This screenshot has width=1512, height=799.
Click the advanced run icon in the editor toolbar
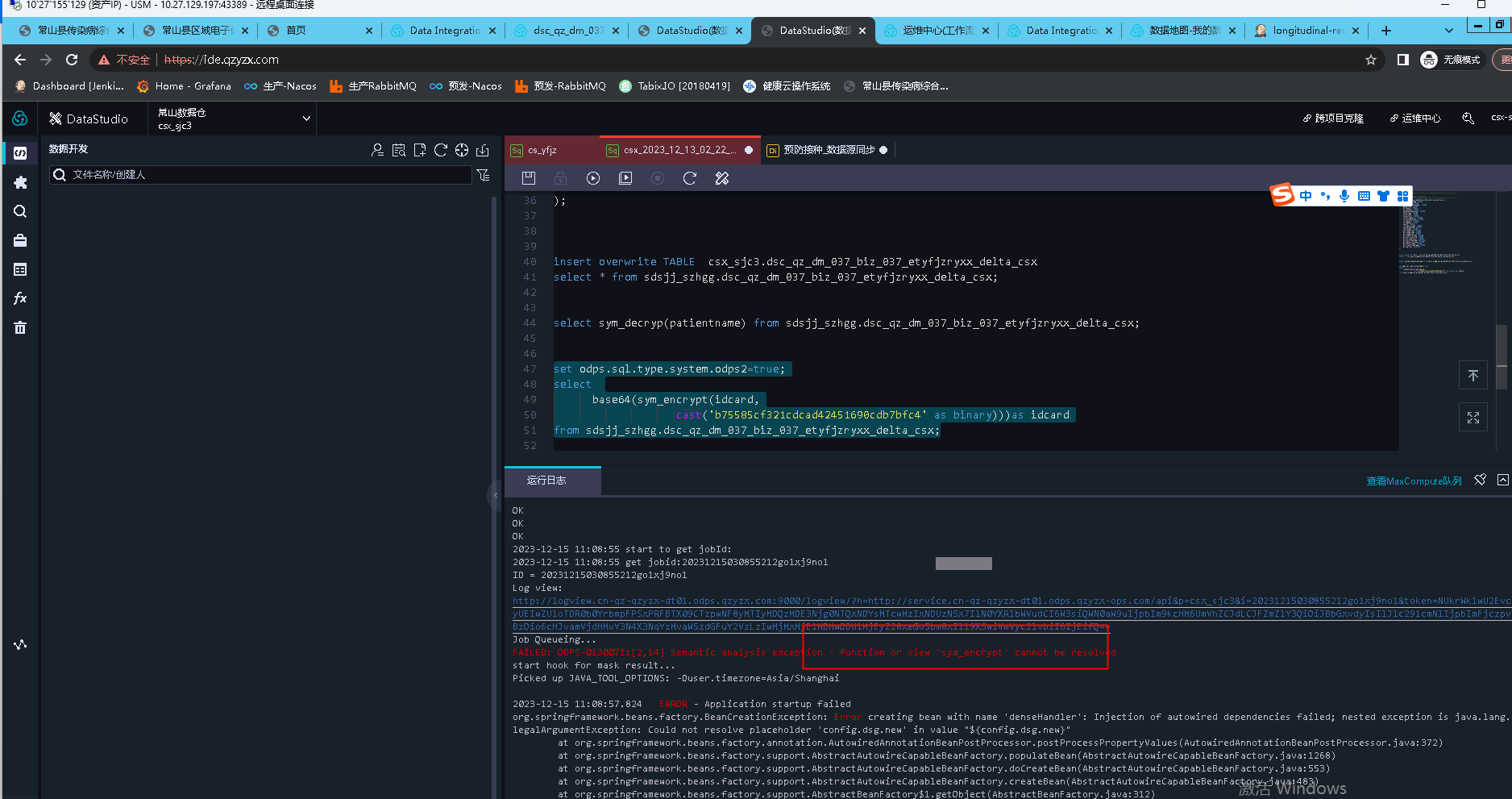click(625, 178)
